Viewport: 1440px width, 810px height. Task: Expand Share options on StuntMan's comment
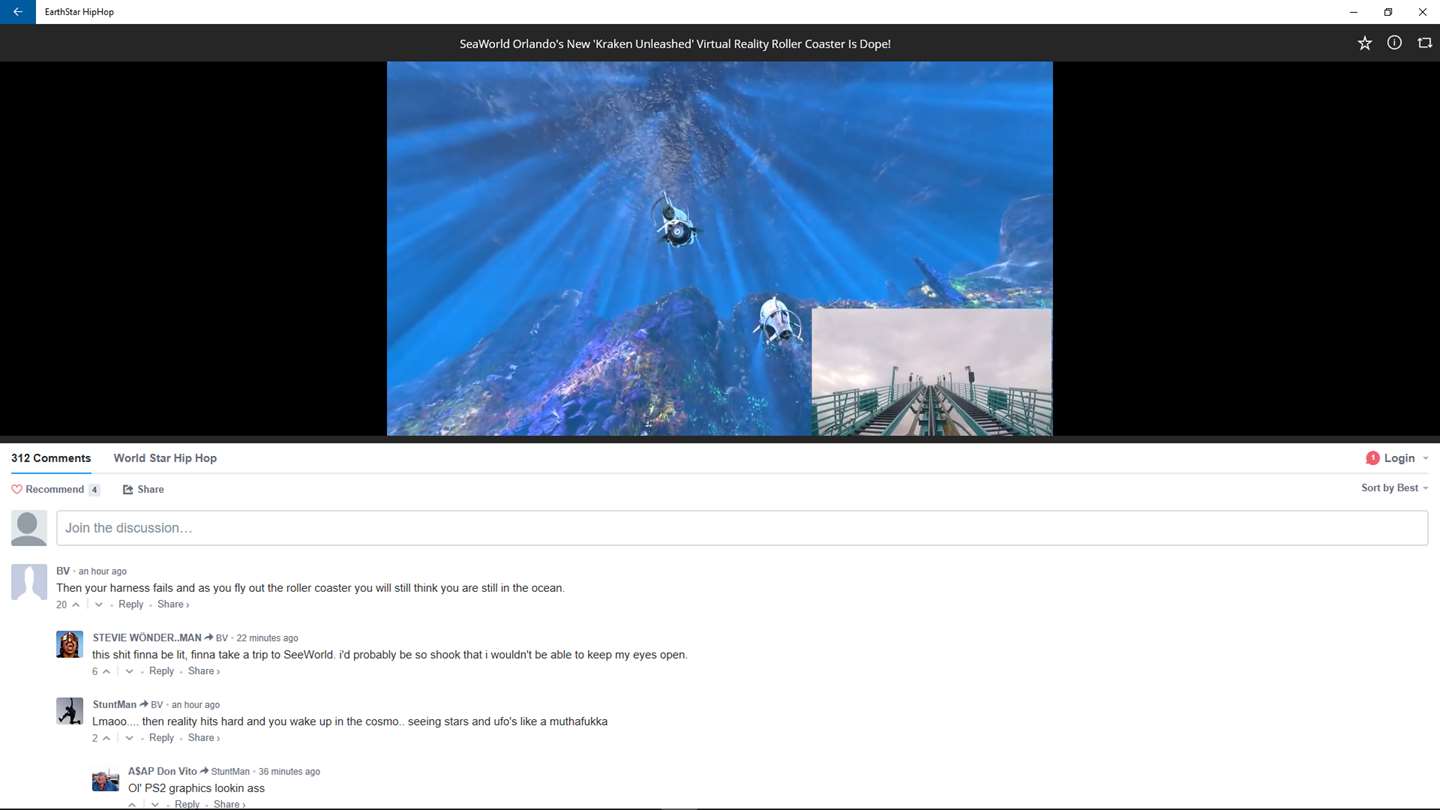point(204,738)
